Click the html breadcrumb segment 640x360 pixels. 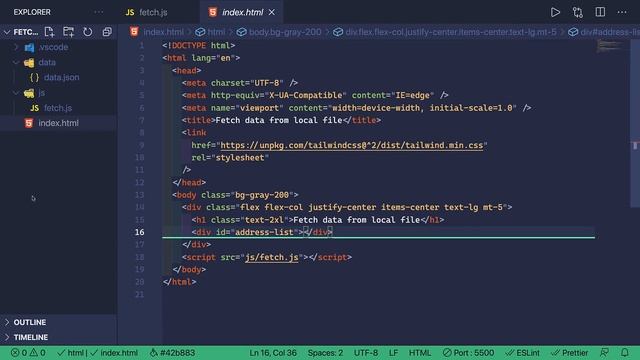click(x=216, y=32)
